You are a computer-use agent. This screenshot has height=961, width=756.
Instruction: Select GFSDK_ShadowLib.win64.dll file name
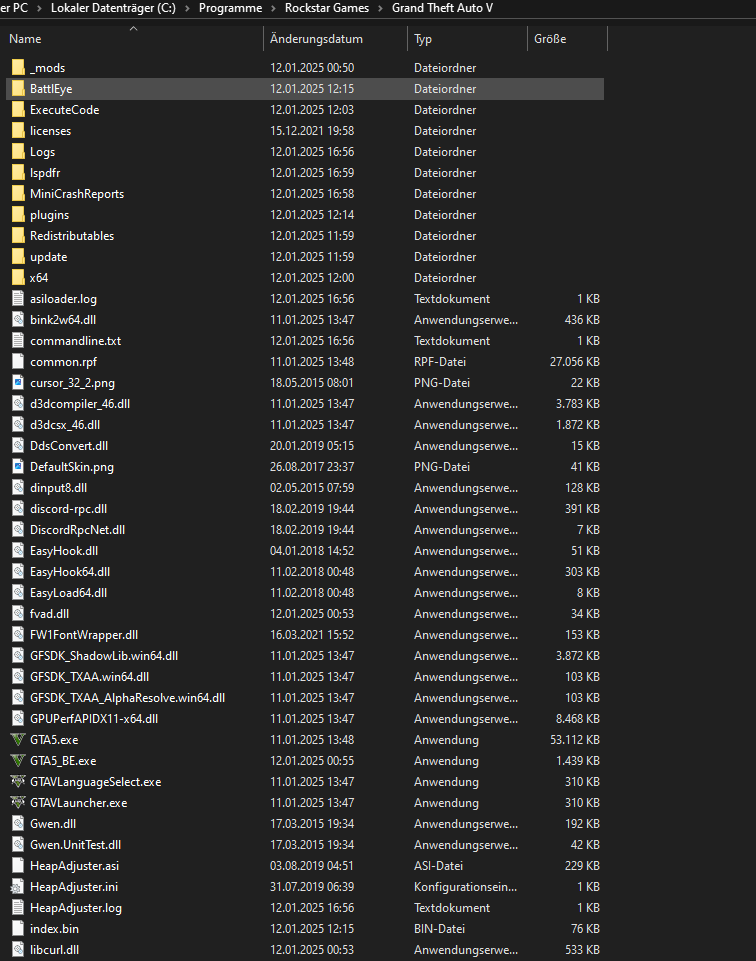104,656
